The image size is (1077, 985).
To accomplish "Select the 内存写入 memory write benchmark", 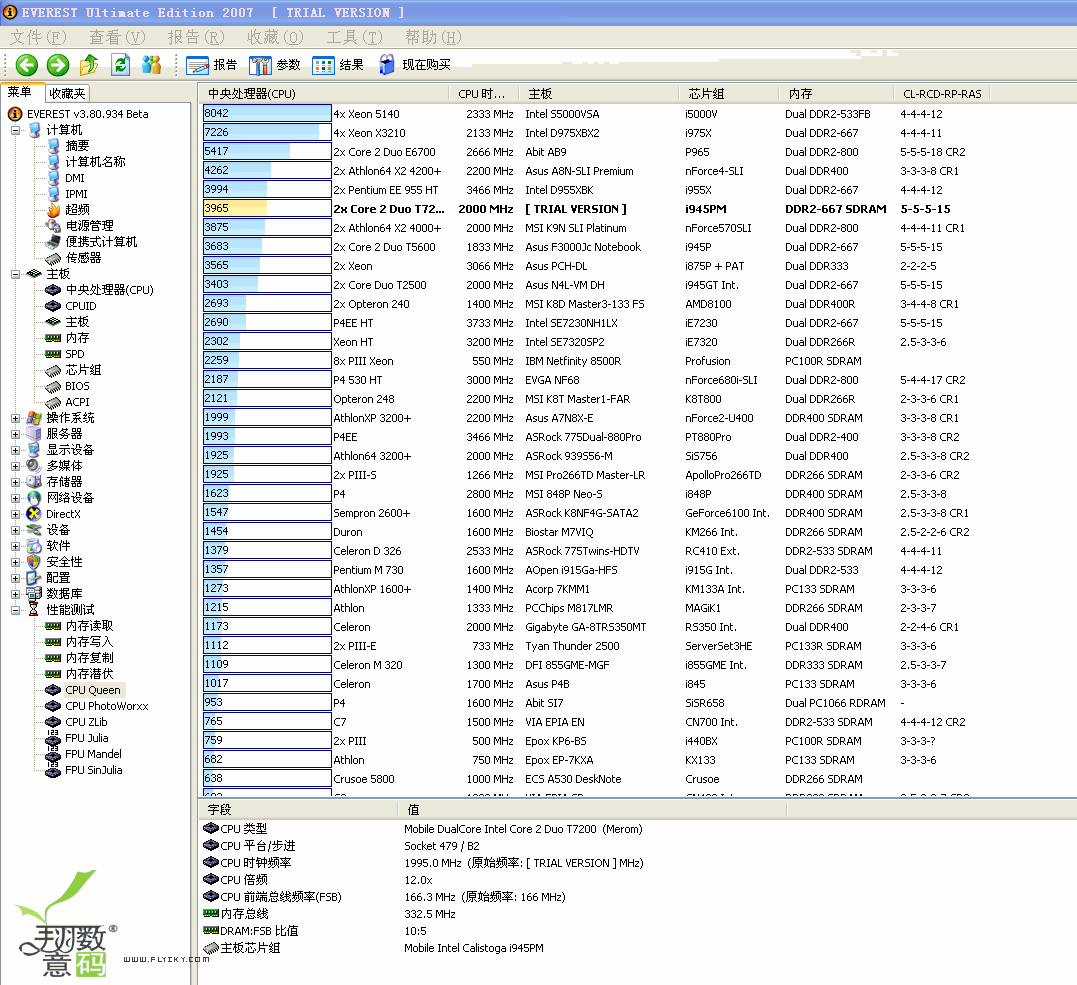I will click(89, 642).
